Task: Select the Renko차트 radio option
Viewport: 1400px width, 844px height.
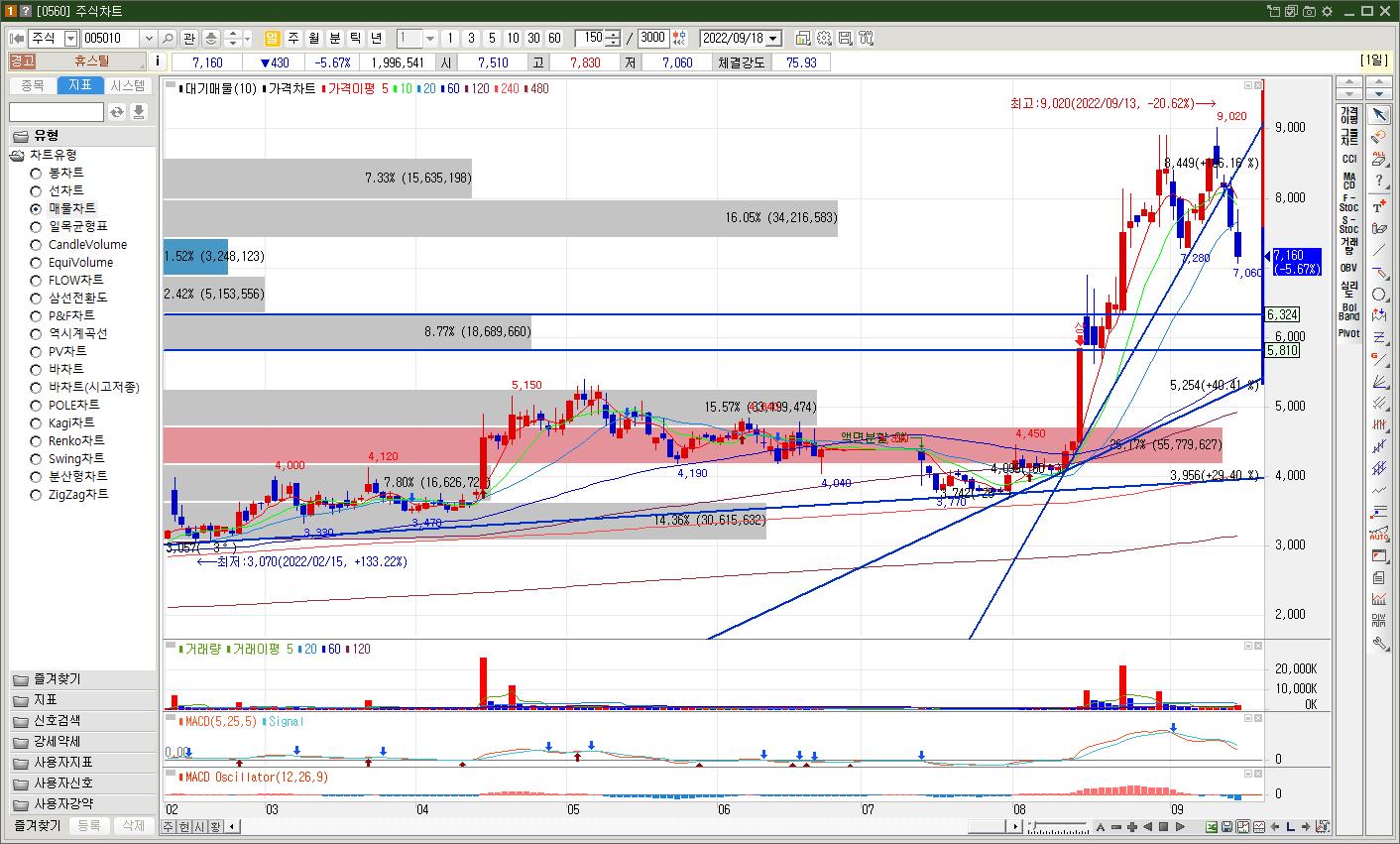Action: 36,440
